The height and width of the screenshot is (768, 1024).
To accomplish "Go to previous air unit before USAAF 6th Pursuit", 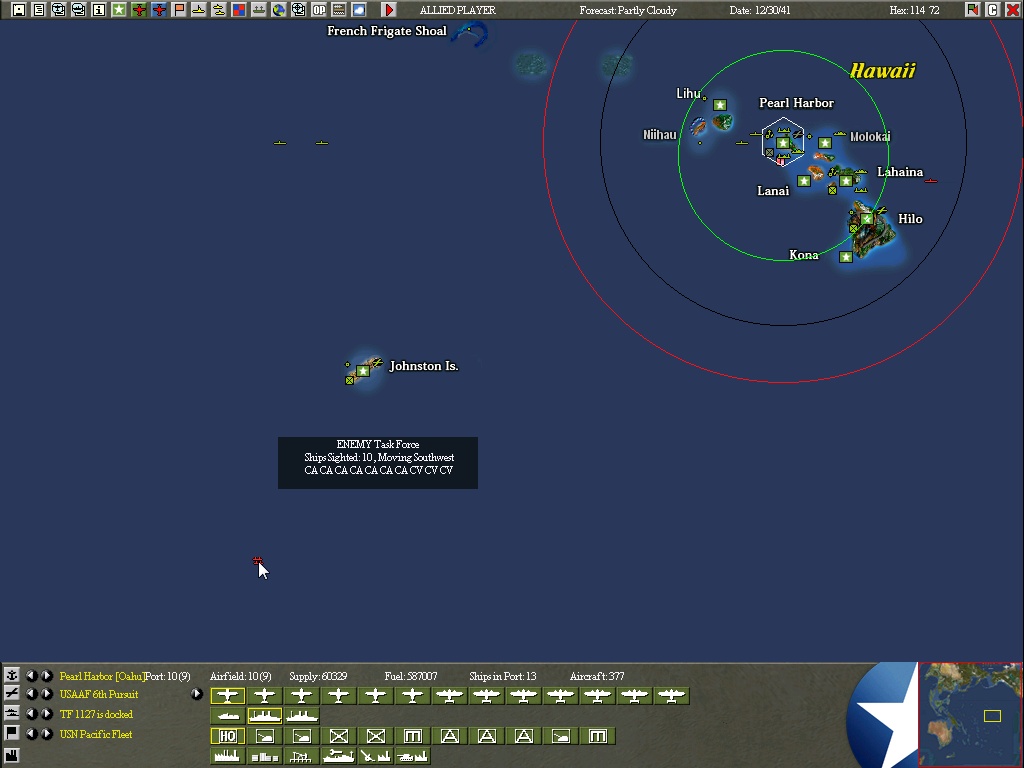I will [x=31, y=694].
